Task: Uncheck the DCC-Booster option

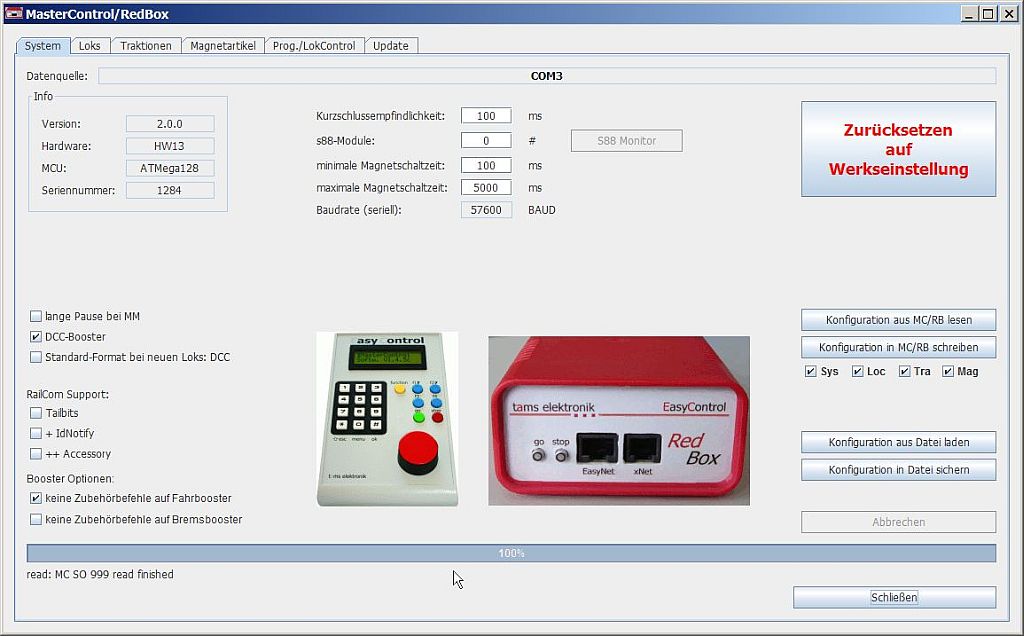Action: pyautogui.click(x=36, y=337)
